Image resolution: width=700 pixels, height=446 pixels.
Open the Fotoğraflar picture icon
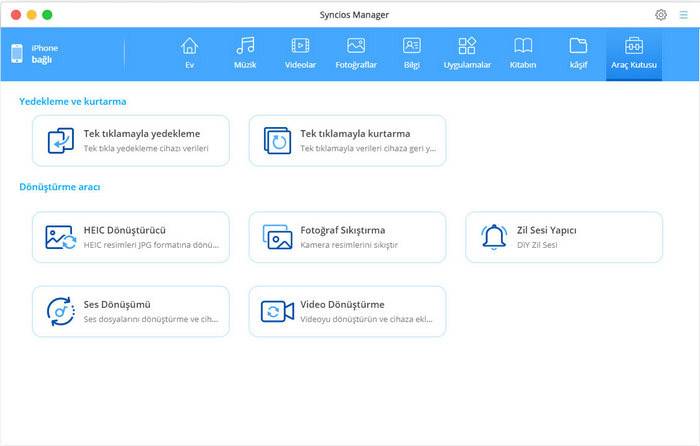click(x=356, y=46)
